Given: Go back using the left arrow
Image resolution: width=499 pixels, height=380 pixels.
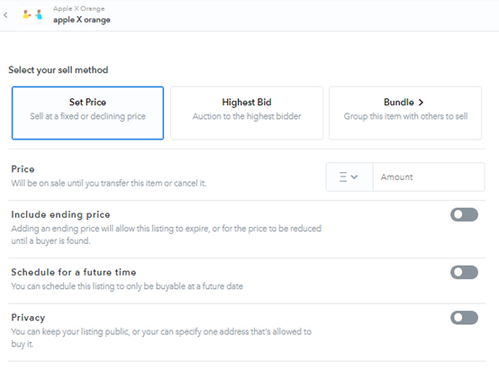Looking at the screenshot, I should (6, 15).
